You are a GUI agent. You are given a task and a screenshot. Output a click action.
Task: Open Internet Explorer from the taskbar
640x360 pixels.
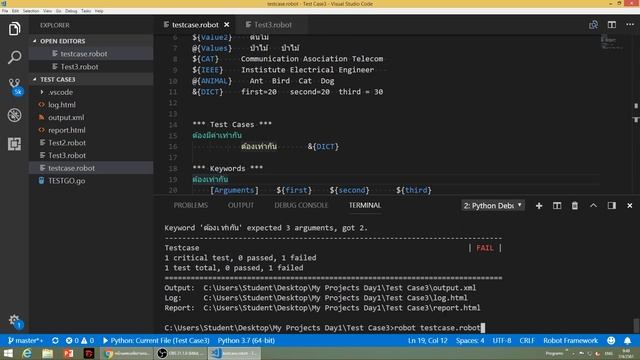[x=27, y=353]
